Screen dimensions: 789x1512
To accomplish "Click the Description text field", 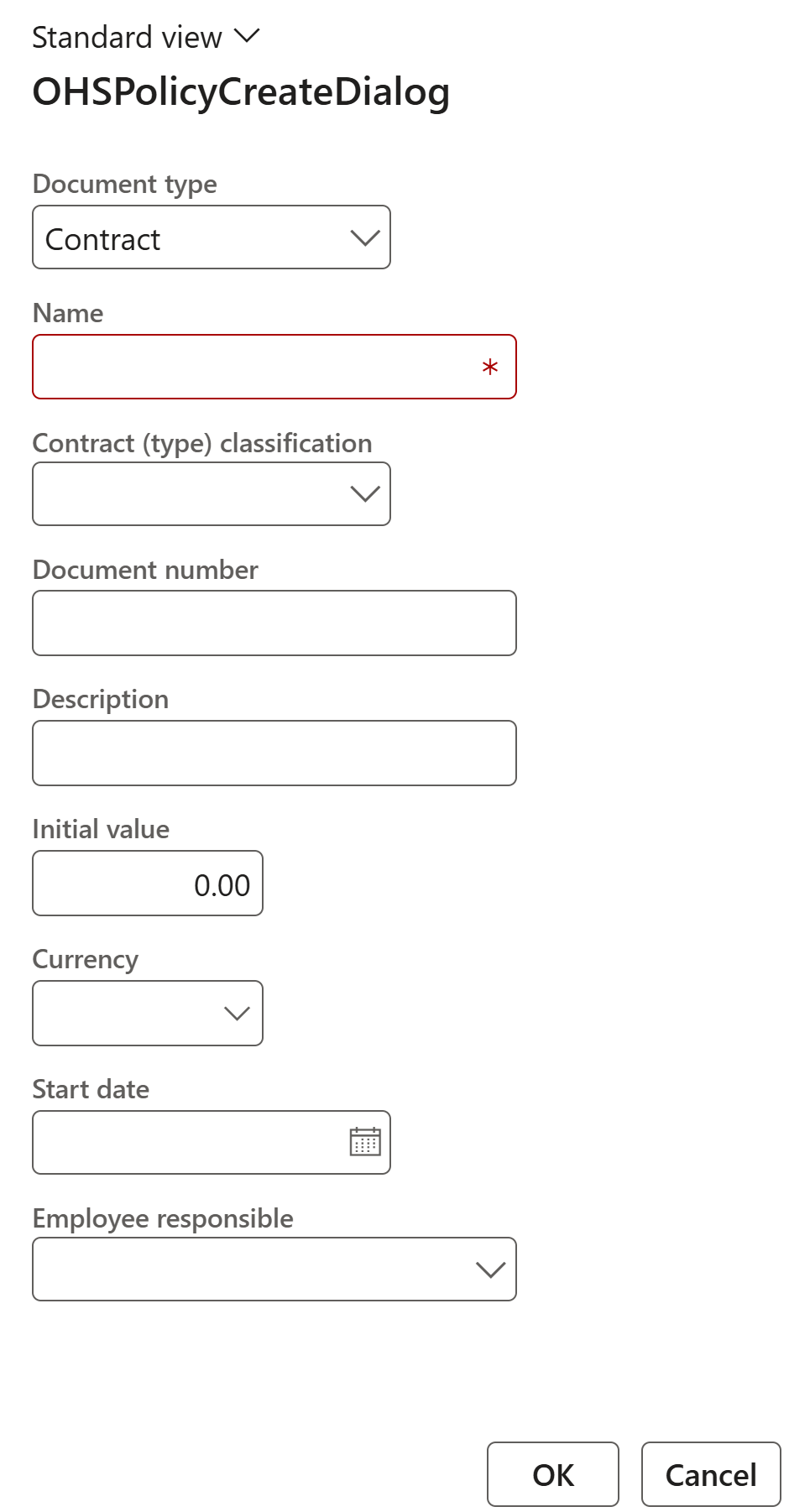I will click(274, 753).
